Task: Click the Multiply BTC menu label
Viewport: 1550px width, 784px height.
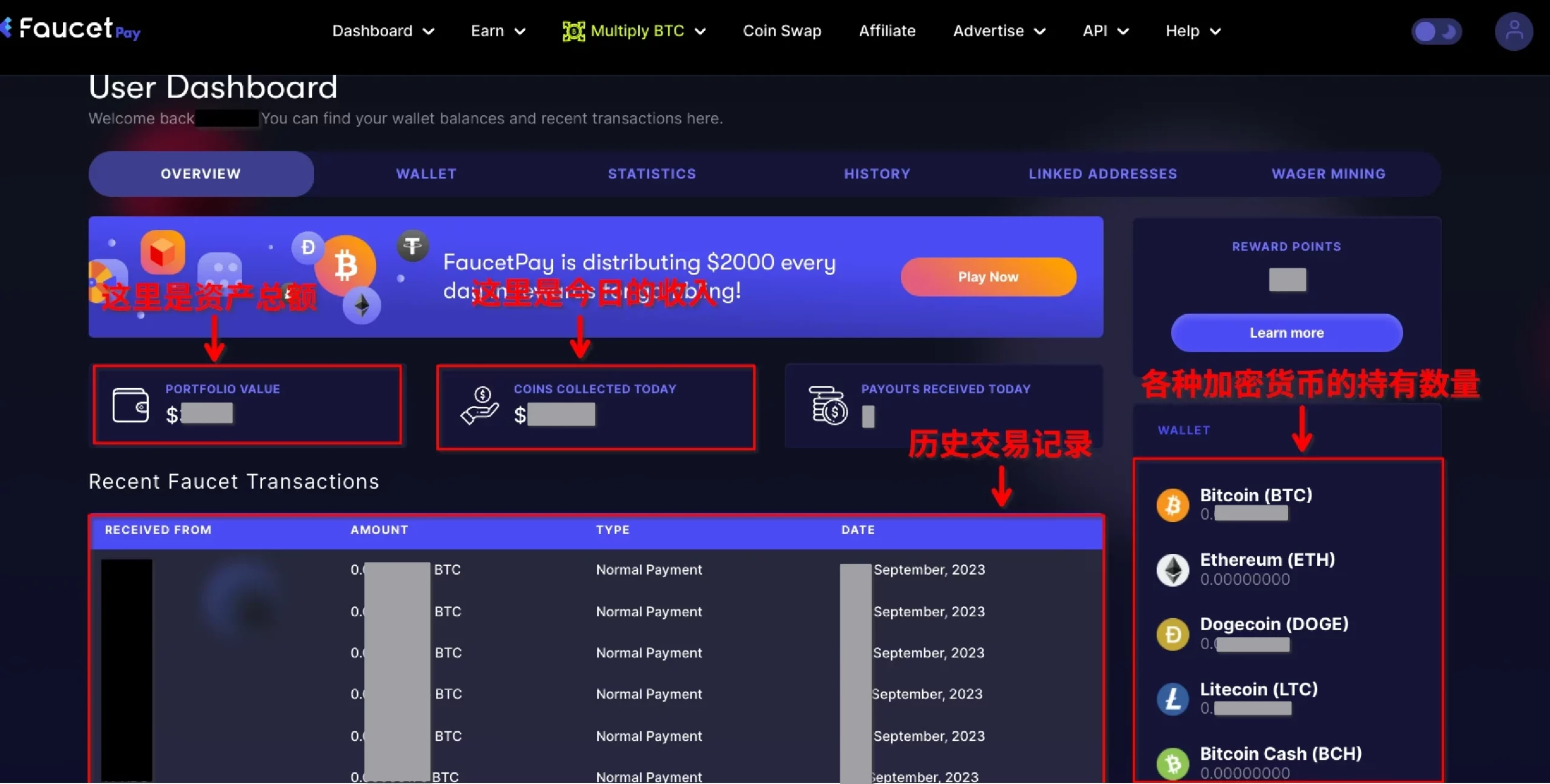Action: coord(638,31)
